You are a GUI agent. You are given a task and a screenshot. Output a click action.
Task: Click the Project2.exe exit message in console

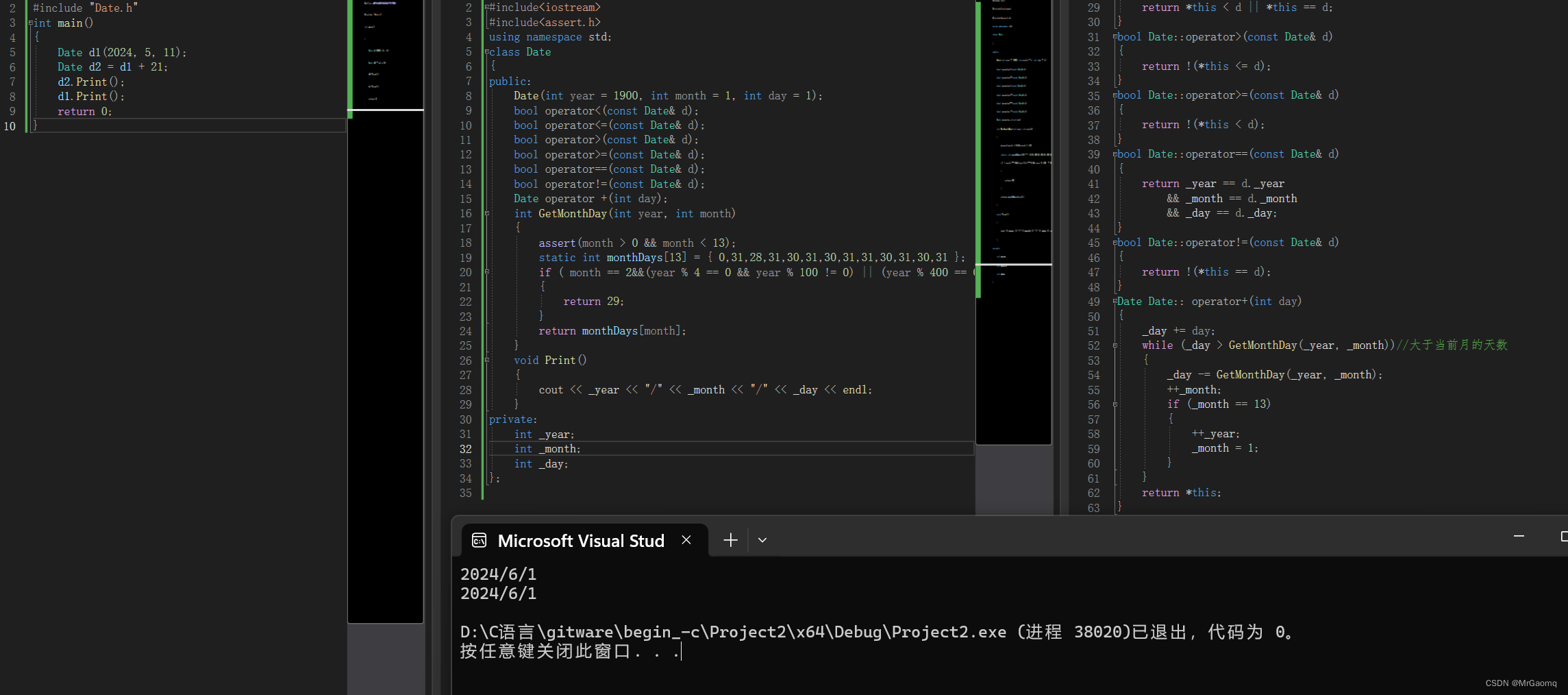click(876, 631)
